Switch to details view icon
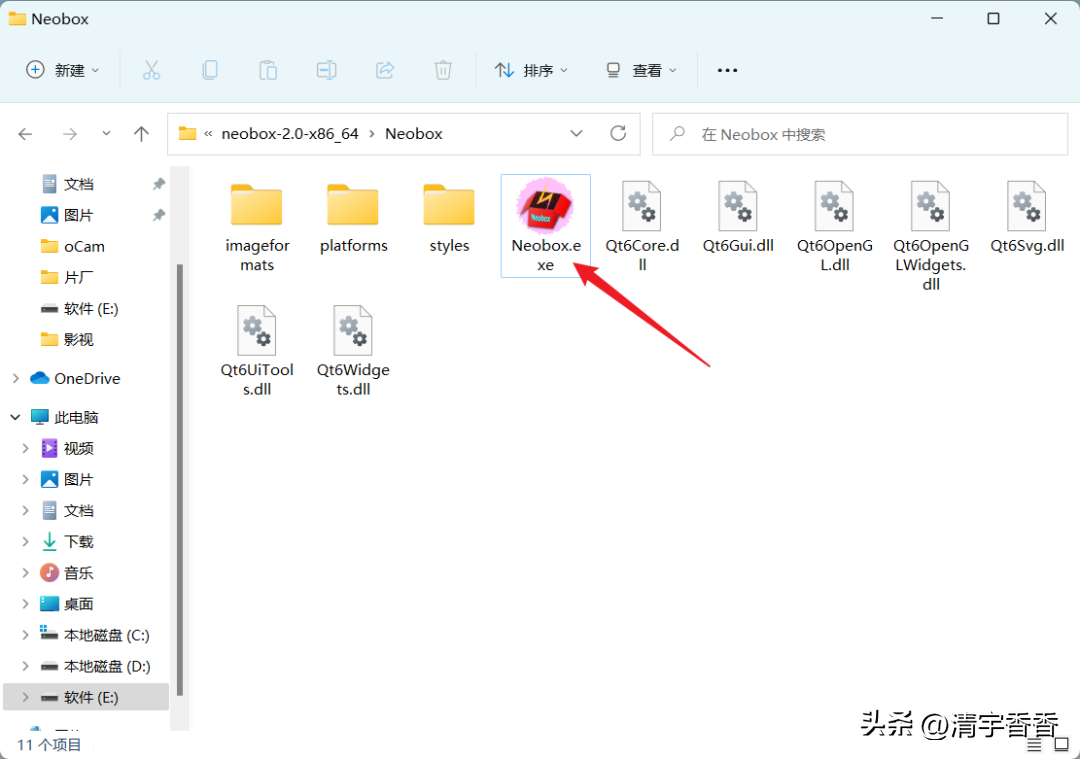 [1034, 745]
